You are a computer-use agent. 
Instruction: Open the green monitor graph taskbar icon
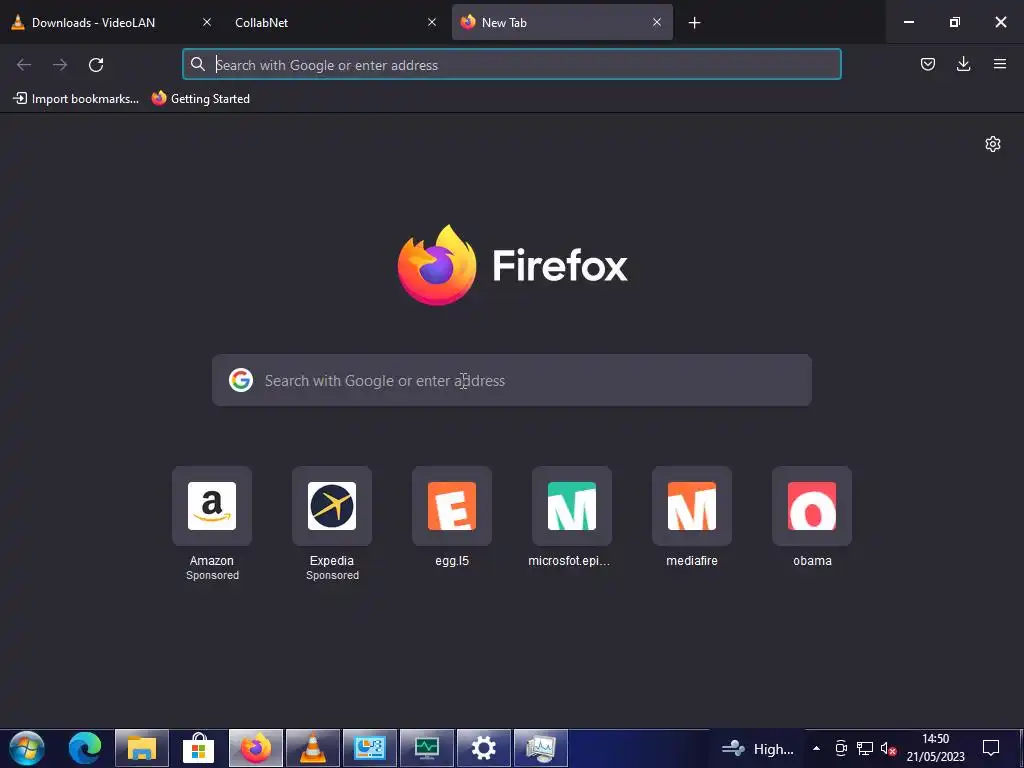pyautogui.click(x=426, y=748)
